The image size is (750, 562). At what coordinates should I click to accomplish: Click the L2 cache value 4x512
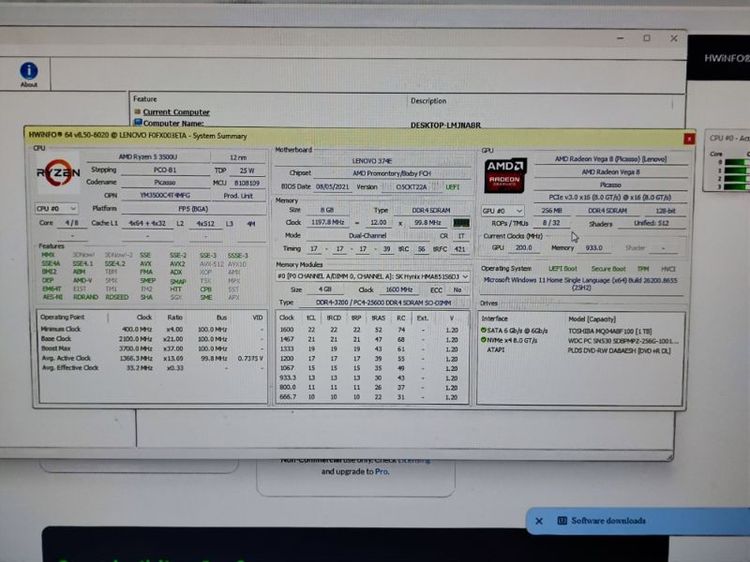205,223
